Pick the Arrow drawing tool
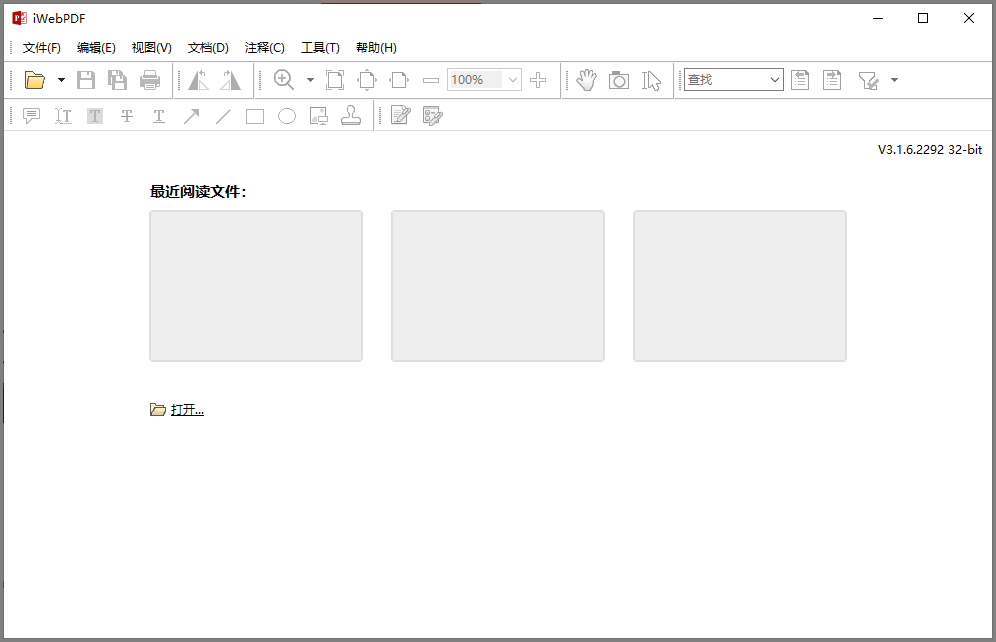 point(191,116)
